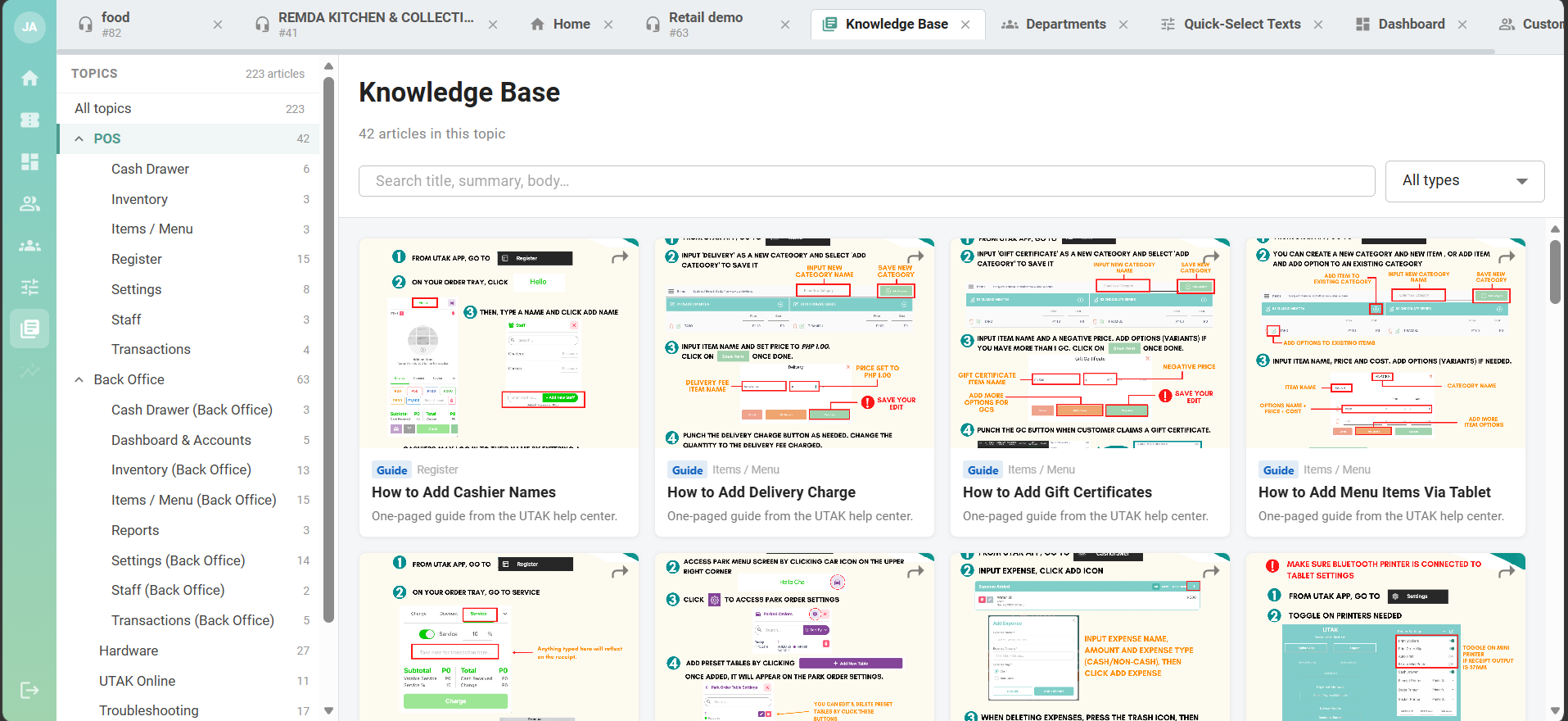Open How to Add Cashier Names article
Screen dimensions: 1568x721
tap(463, 492)
